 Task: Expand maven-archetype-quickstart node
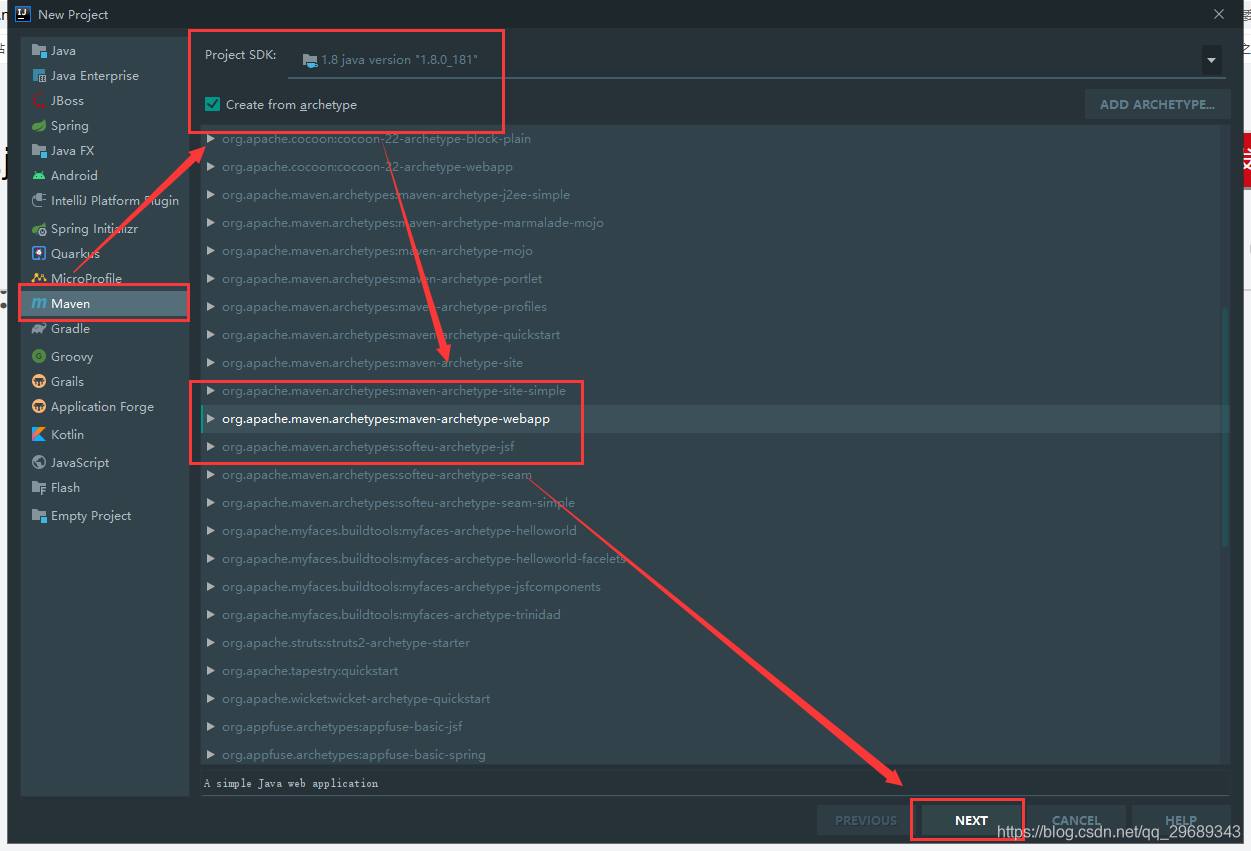tap(210, 335)
